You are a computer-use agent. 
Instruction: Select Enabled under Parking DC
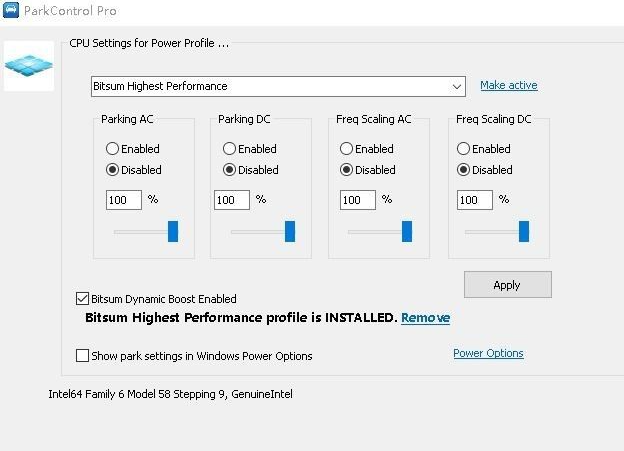[x=230, y=149]
